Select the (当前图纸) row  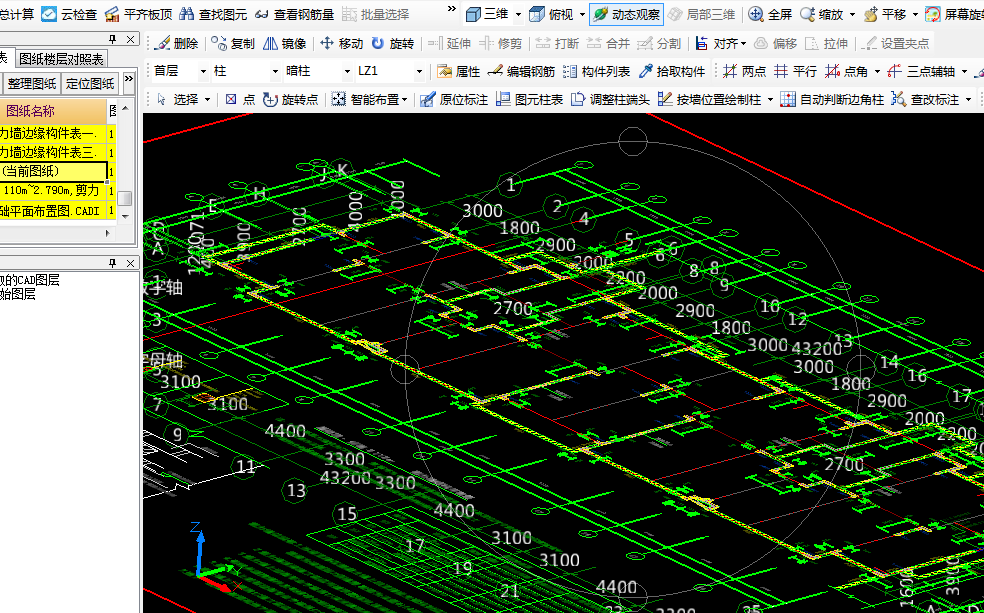tap(53, 171)
